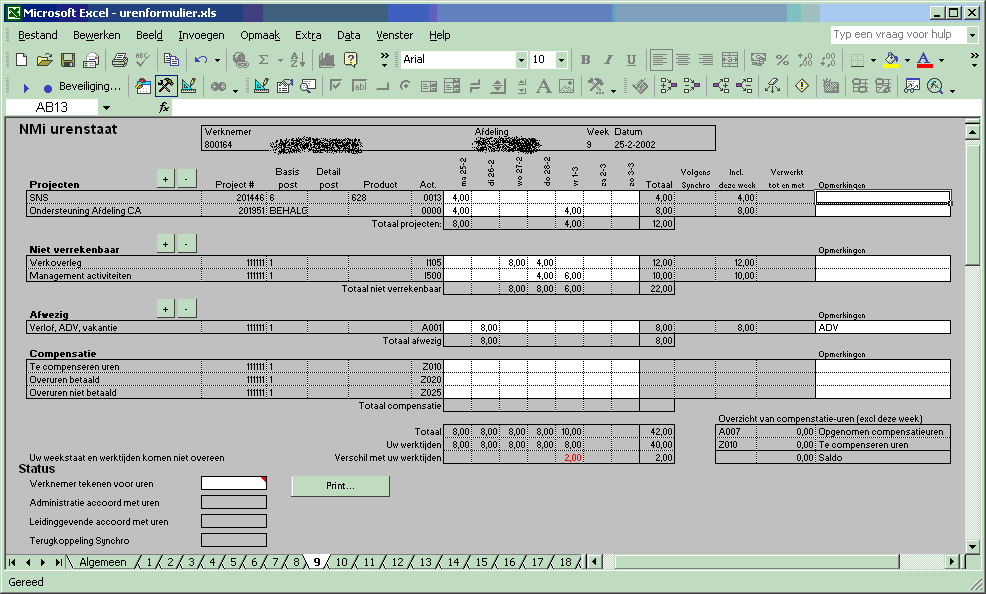Align text left
The image size is (986, 594).
660,60
